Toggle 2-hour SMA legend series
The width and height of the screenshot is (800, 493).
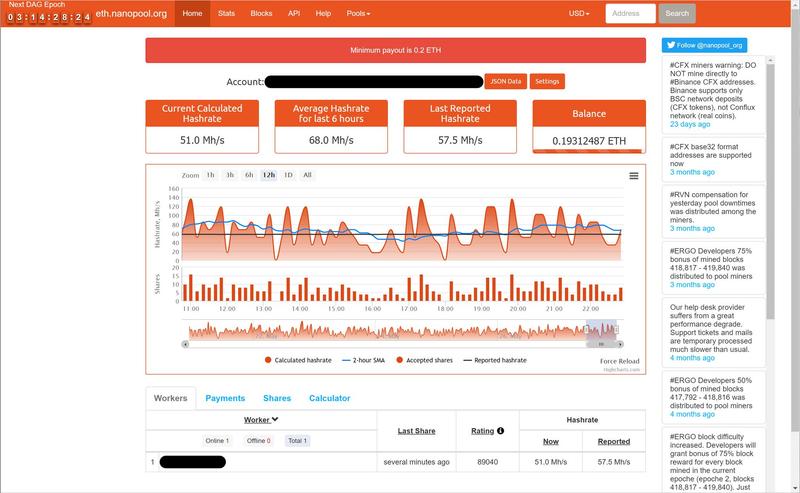pyautogui.click(x=363, y=360)
